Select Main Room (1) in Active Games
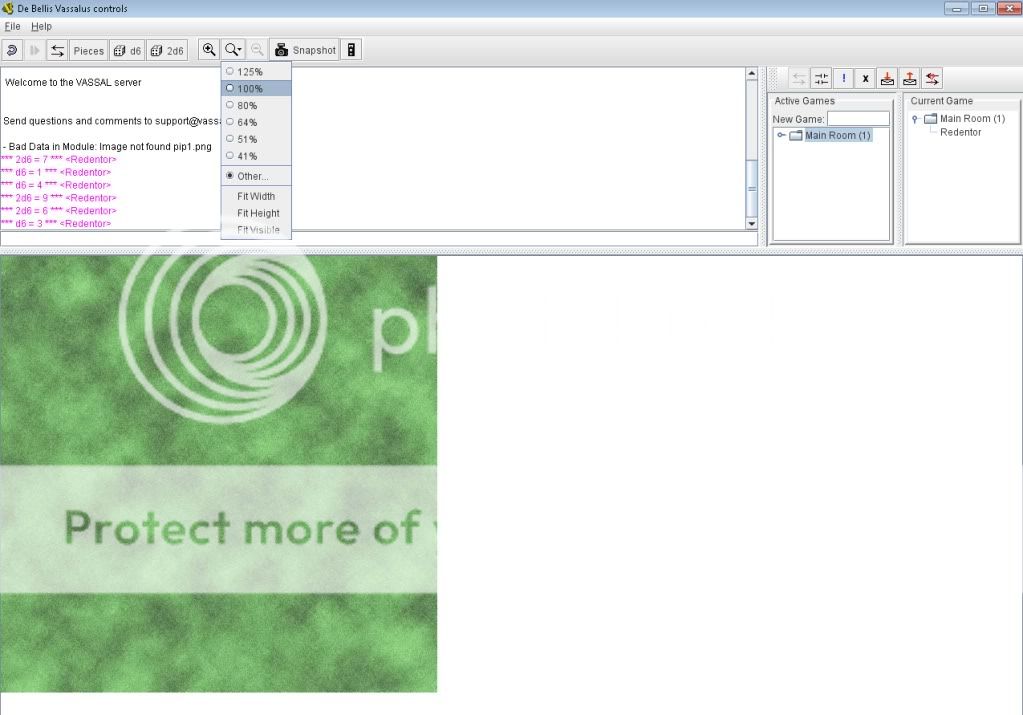1023x715 pixels. point(838,136)
